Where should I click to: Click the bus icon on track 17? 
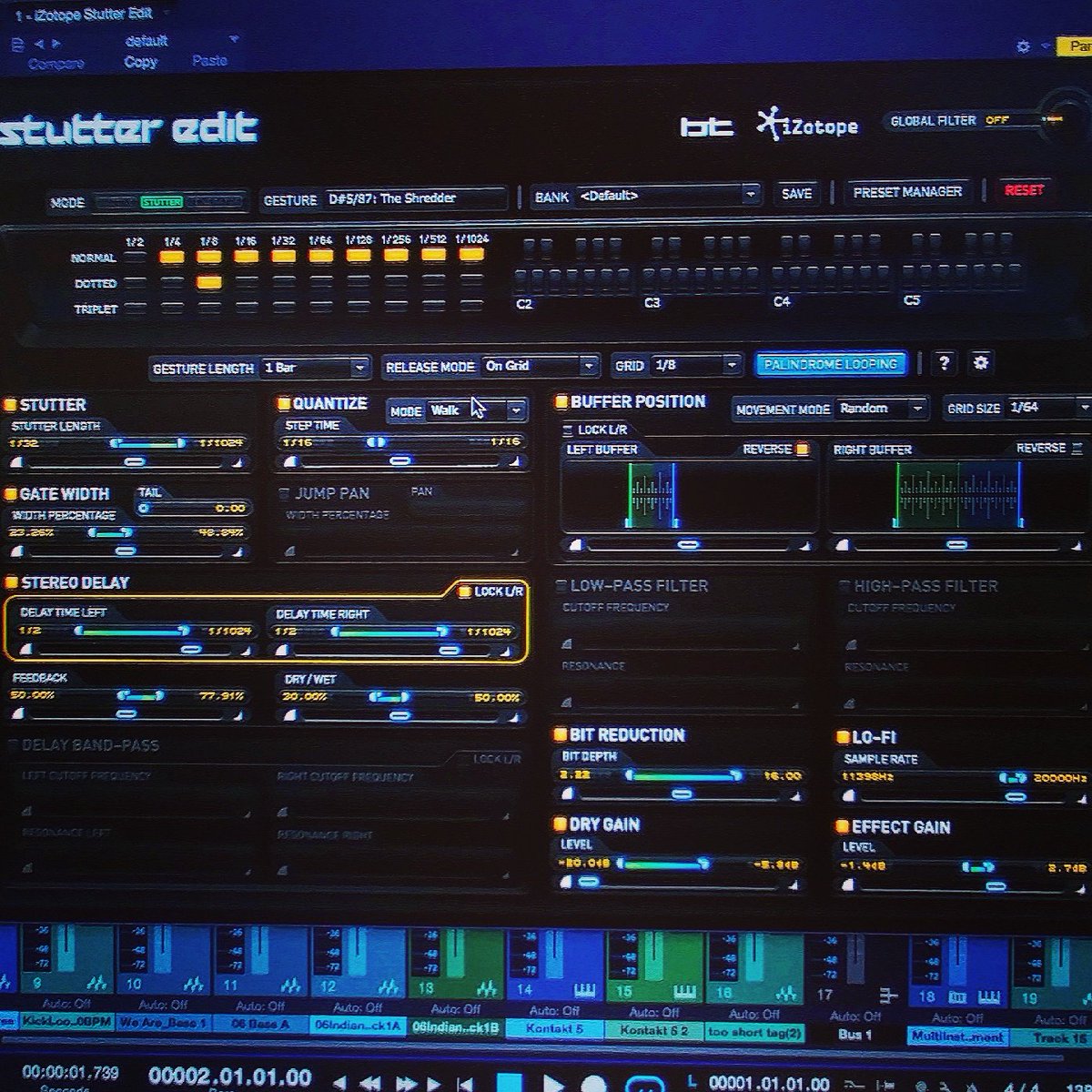[x=889, y=995]
